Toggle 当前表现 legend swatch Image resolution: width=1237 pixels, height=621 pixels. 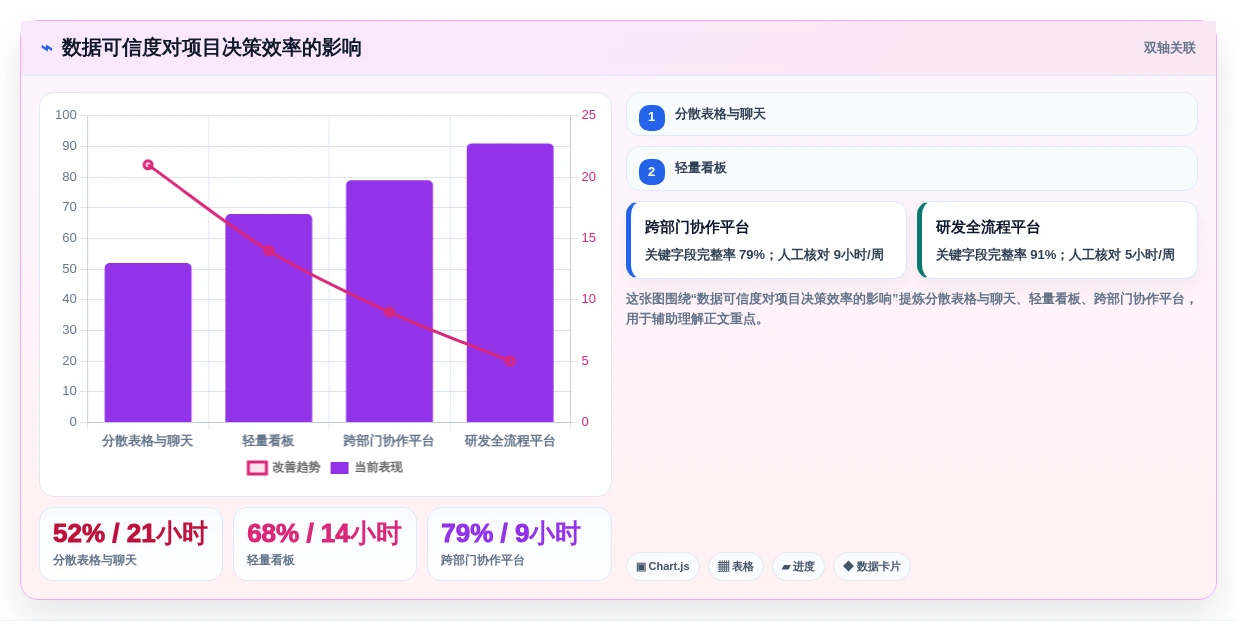(x=340, y=468)
